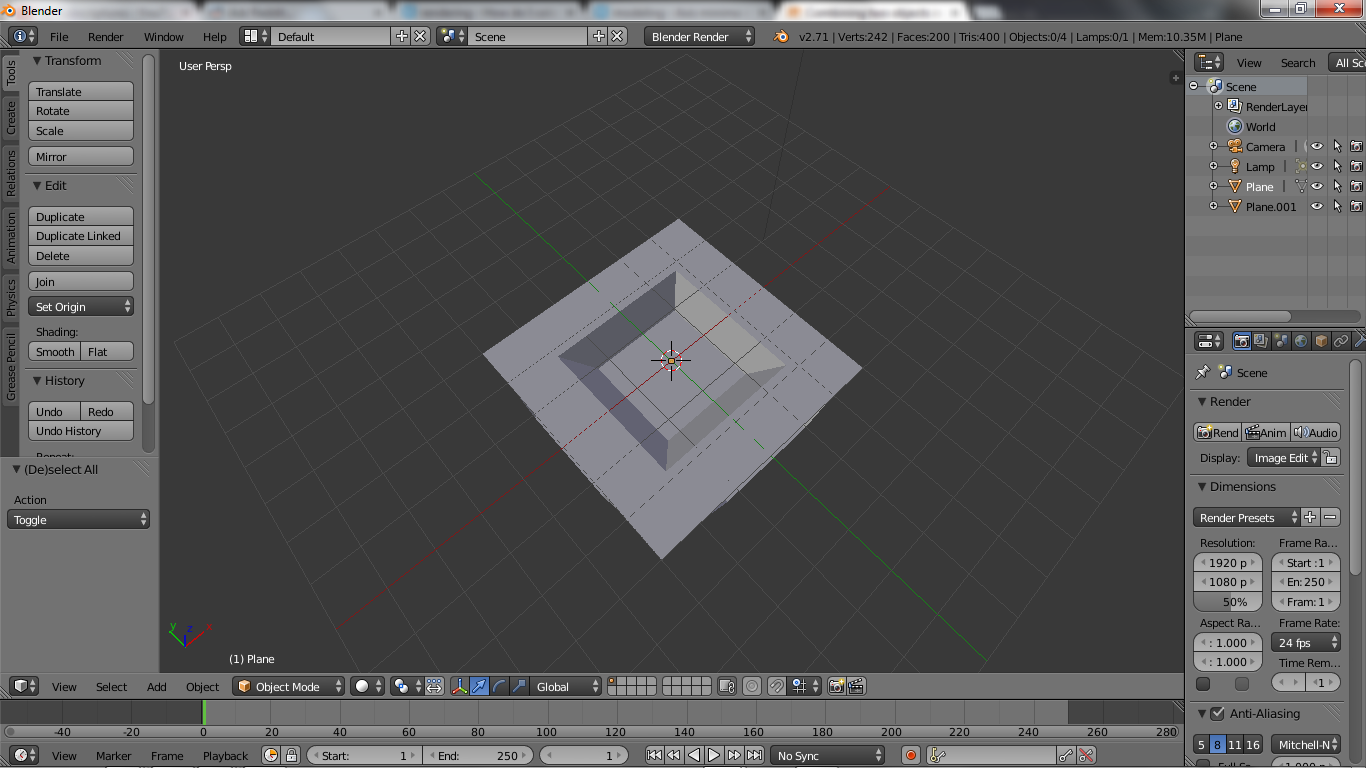Image resolution: width=1366 pixels, height=768 pixels.
Task: Switch to Render Layers properties icon
Action: tap(1261, 341)
